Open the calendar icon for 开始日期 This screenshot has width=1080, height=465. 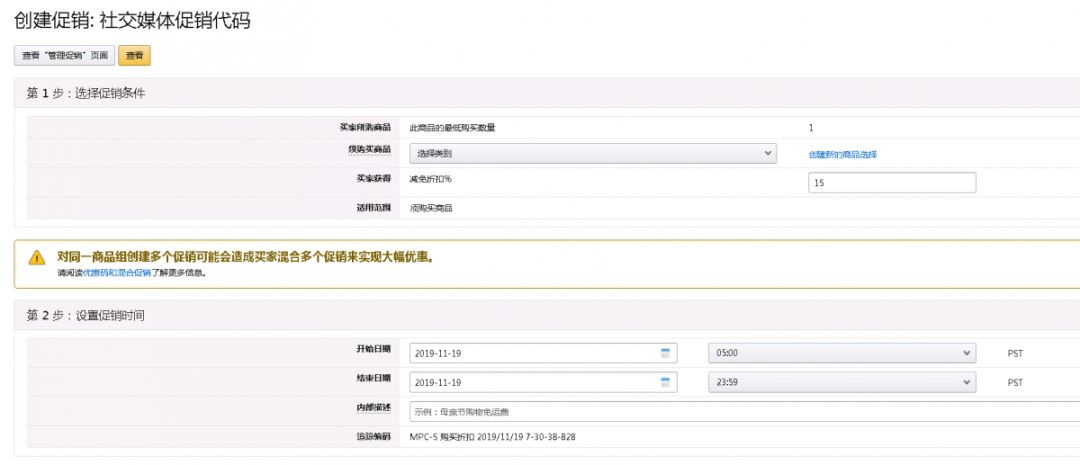tap(665, 353)
